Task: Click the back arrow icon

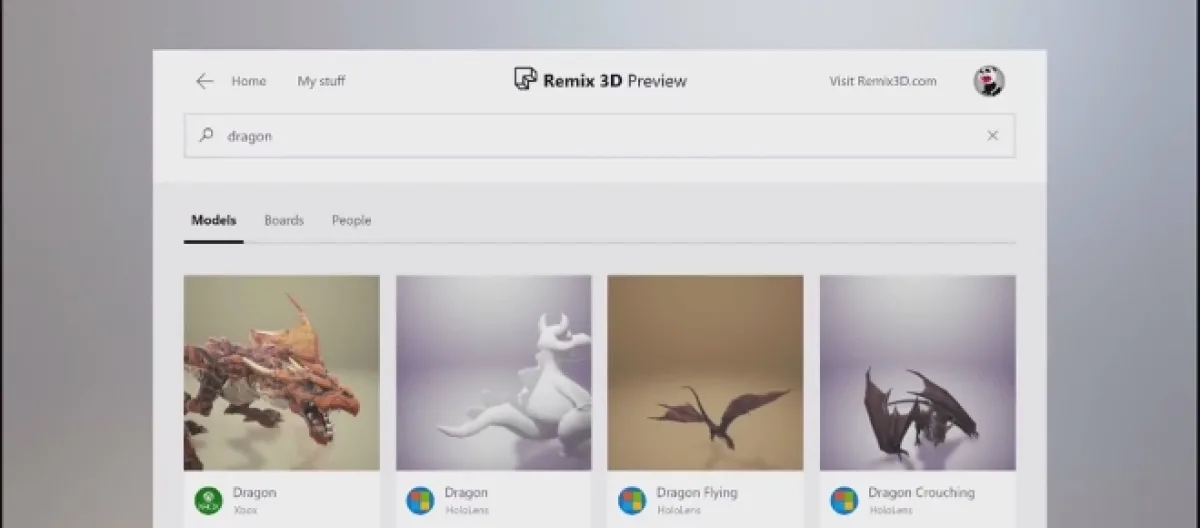Action: 205,82
